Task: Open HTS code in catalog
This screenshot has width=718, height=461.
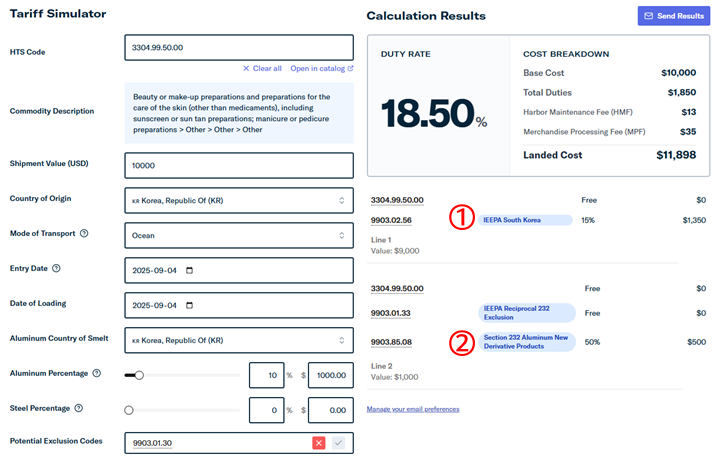Action: tap(321, 68)
